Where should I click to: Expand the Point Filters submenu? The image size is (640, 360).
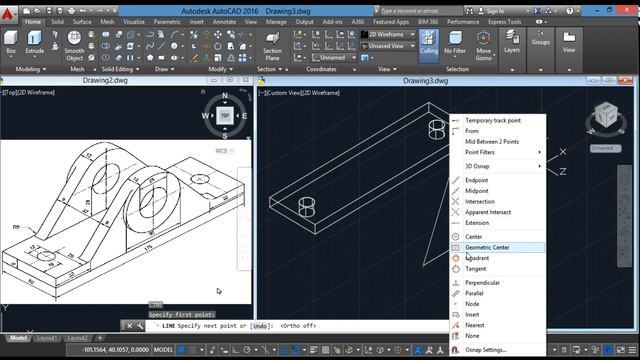[498, 152]
